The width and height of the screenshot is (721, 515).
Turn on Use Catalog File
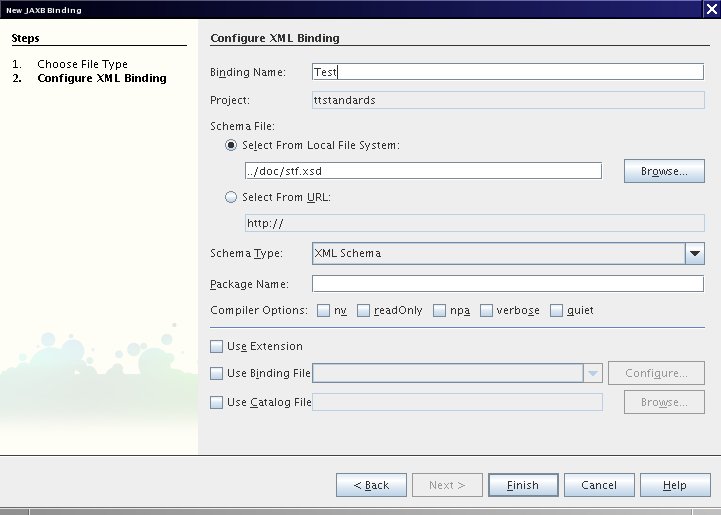(217, 402)
